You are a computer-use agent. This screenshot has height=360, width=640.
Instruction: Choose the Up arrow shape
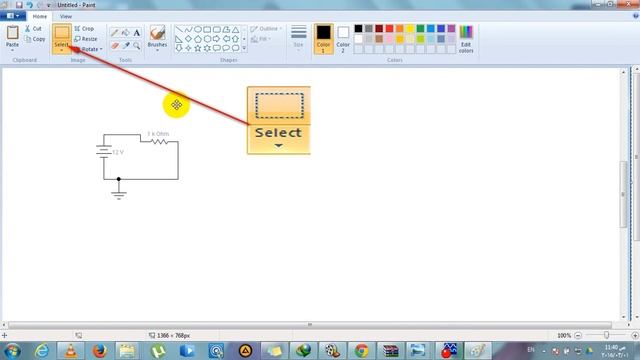pyautogui.click(x=236, y=39)
